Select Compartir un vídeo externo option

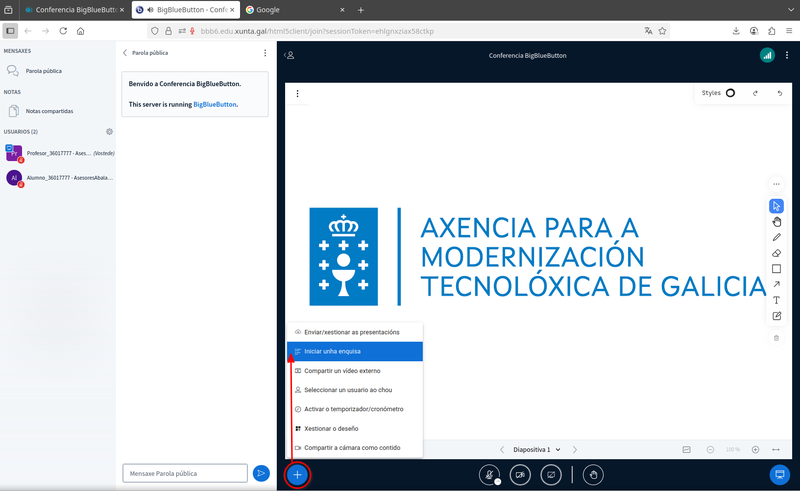(x=355, y=371)
